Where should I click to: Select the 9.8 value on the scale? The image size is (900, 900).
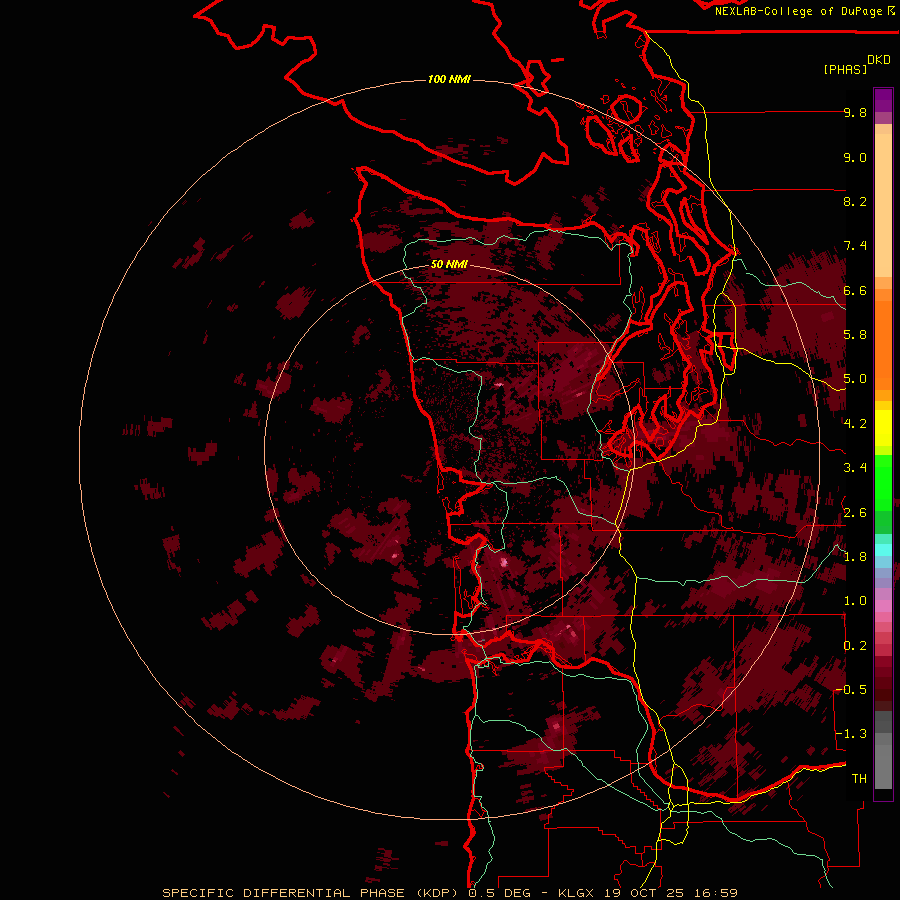pyautogui.click(x=855, y=112)
